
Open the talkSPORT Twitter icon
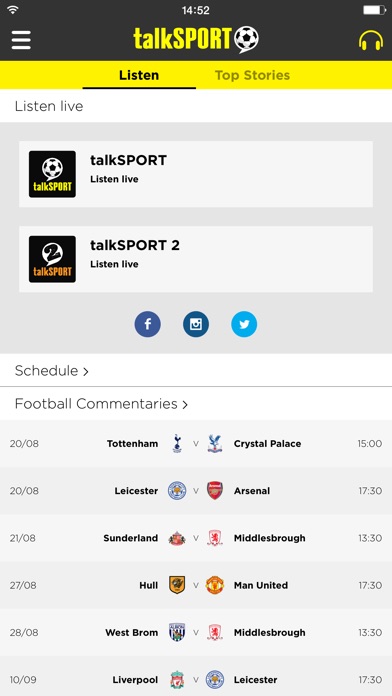244,324
